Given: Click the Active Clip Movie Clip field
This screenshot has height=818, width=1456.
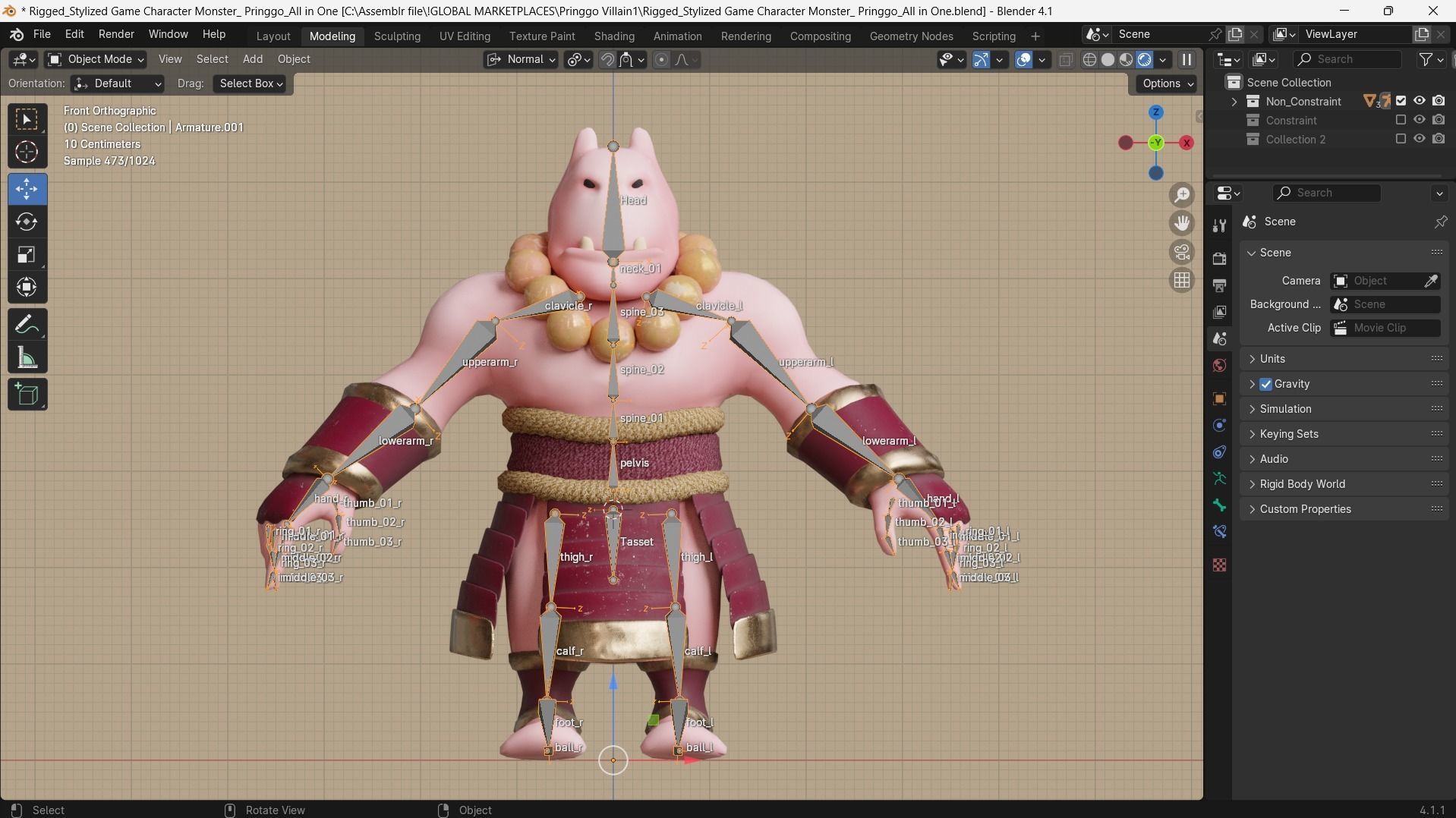Looking at the screenshot, I should [x=1385, y=328].
